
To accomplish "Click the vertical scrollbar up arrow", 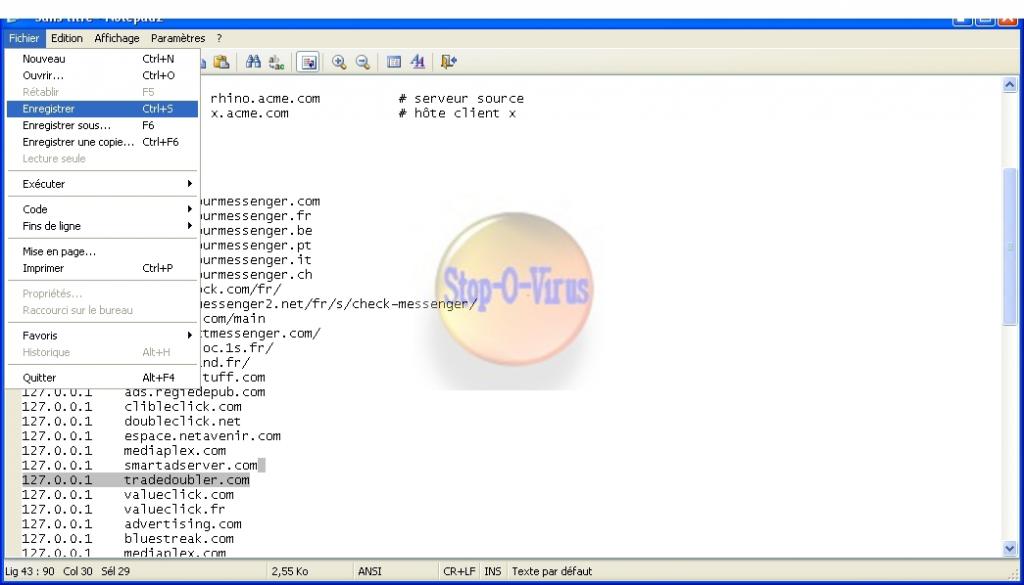I will (1010, 85).
